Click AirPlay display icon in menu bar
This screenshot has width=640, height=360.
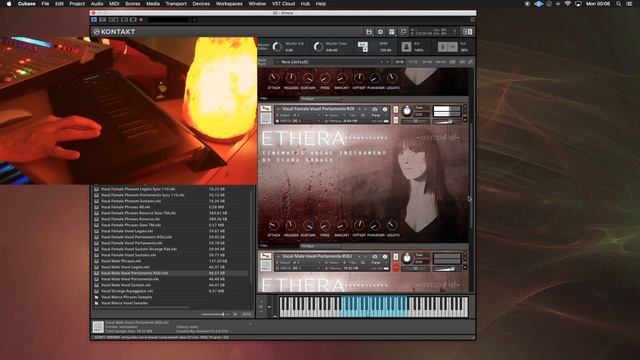(578, 4)
